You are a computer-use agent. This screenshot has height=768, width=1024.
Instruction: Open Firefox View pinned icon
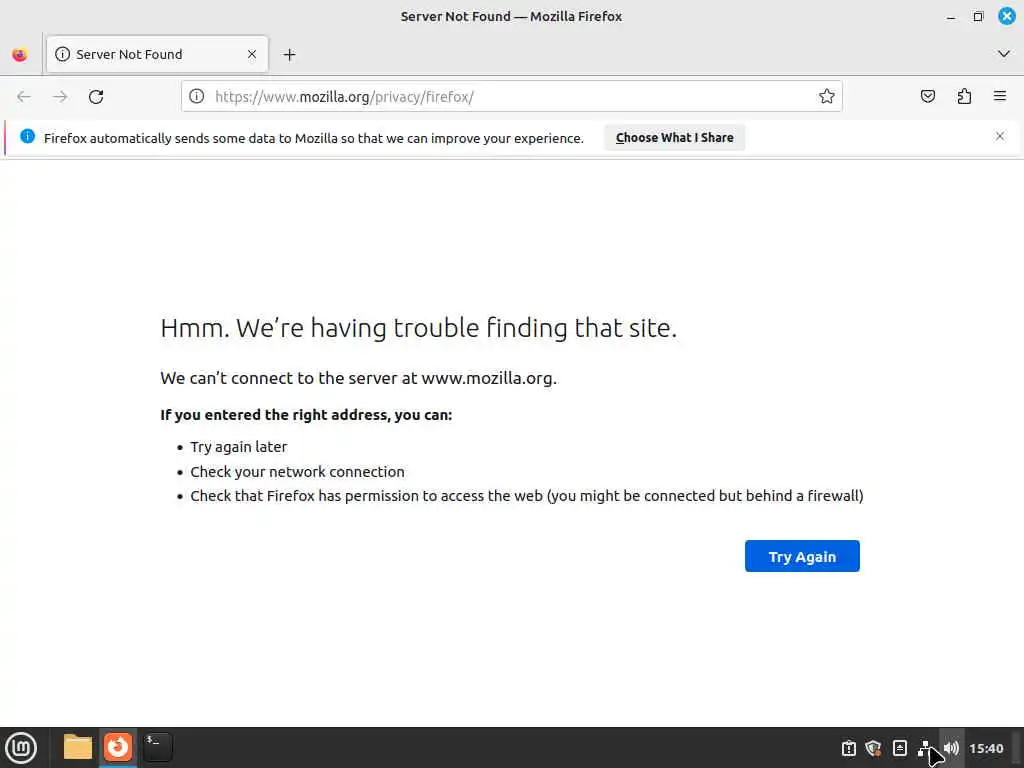point(20,55)
